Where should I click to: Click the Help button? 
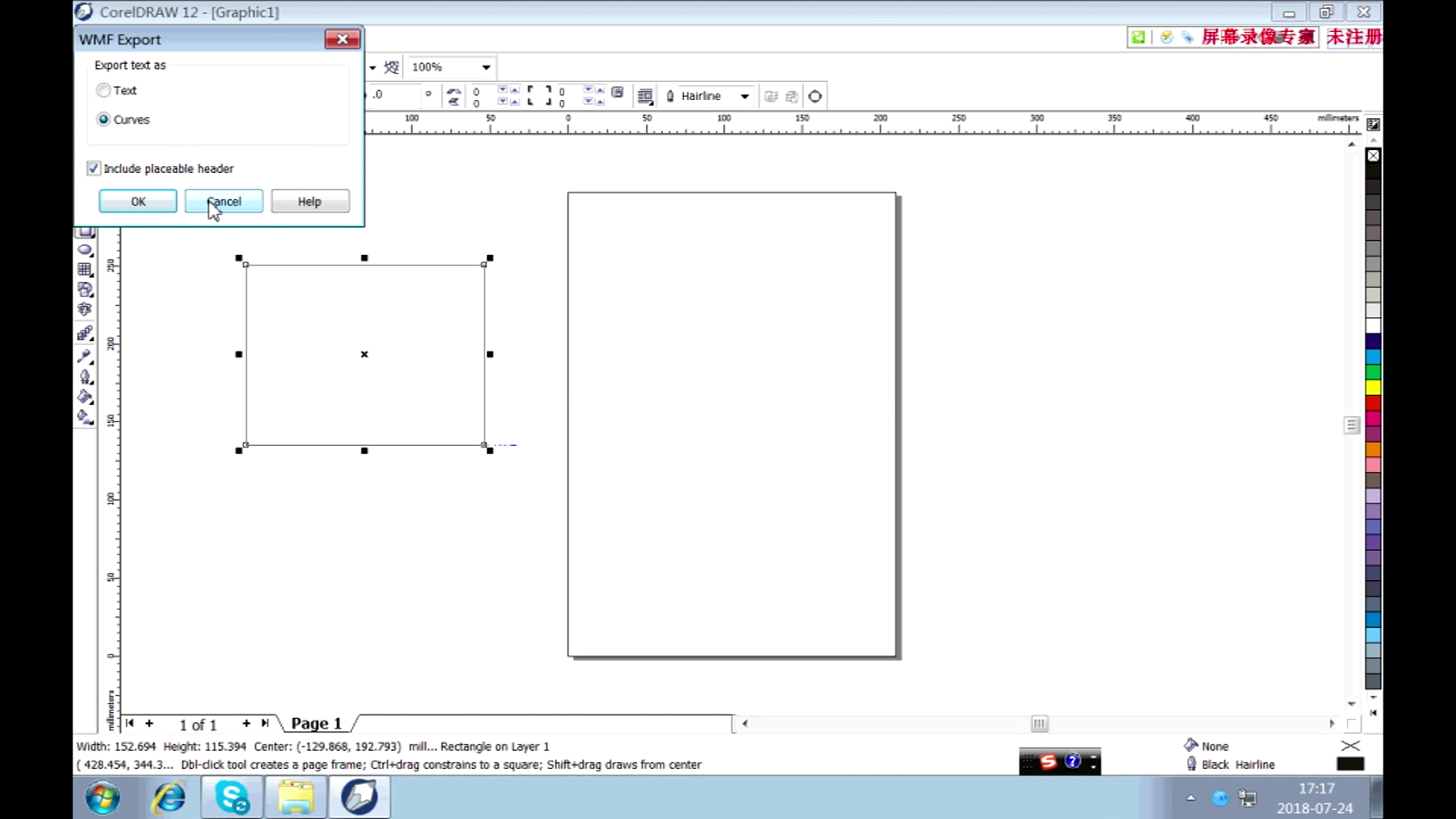309,201
